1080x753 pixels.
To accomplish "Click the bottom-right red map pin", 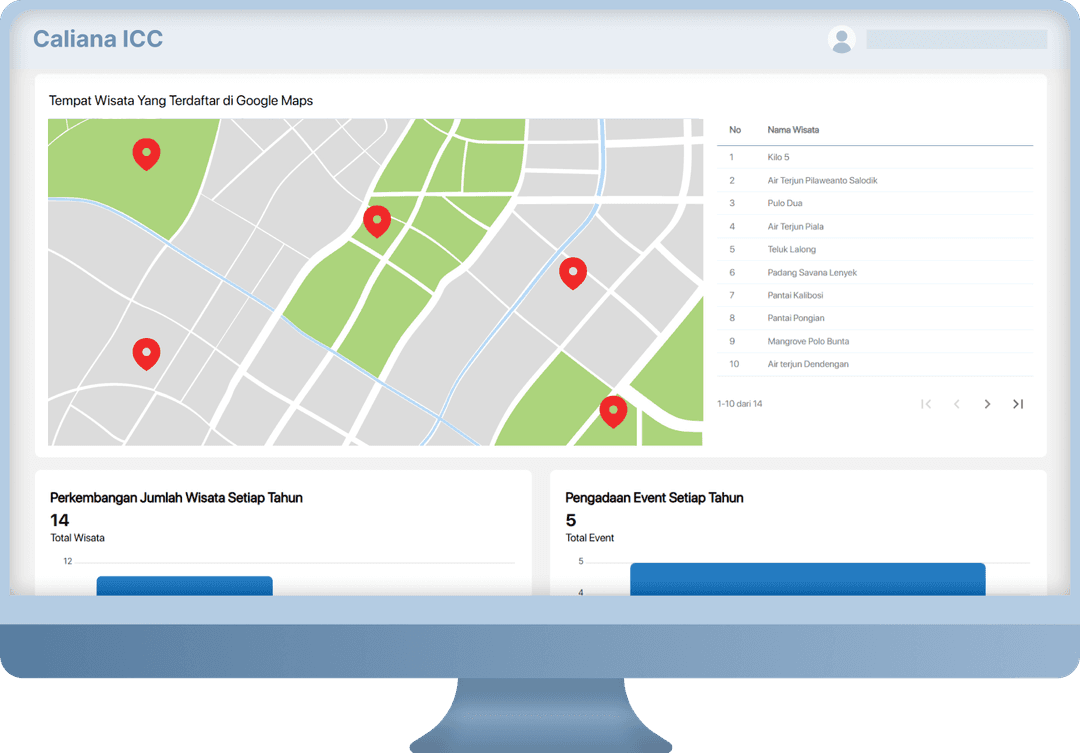I will point(613,412).
